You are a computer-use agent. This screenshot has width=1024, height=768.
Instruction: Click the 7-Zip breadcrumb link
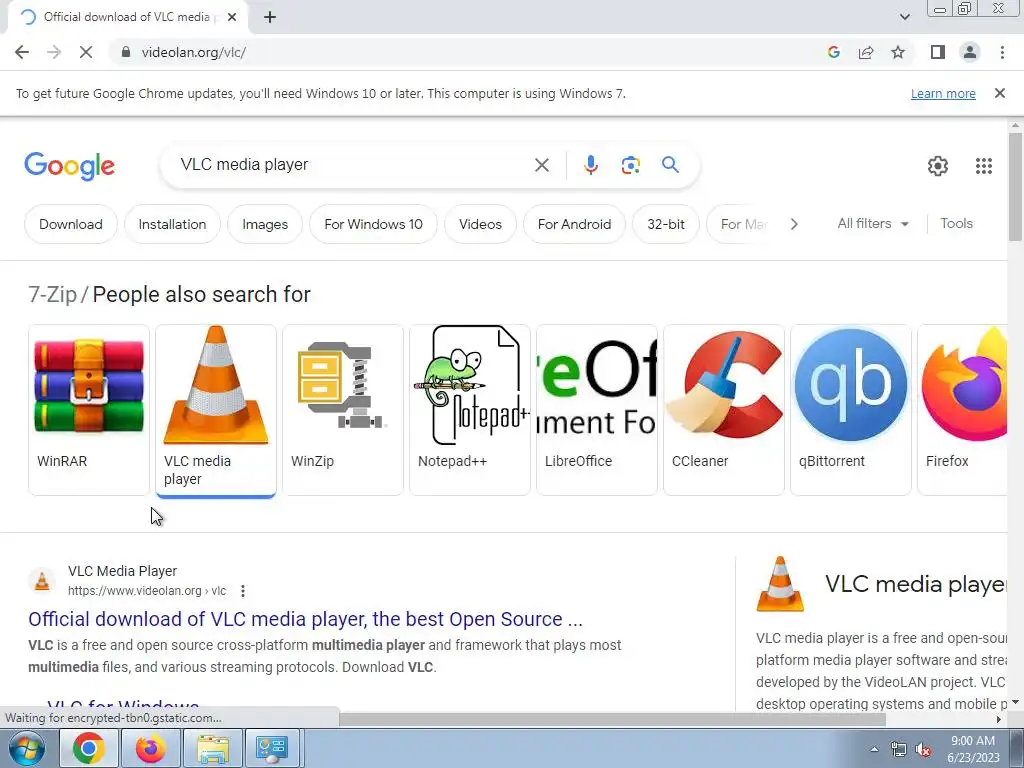(52, 295)
